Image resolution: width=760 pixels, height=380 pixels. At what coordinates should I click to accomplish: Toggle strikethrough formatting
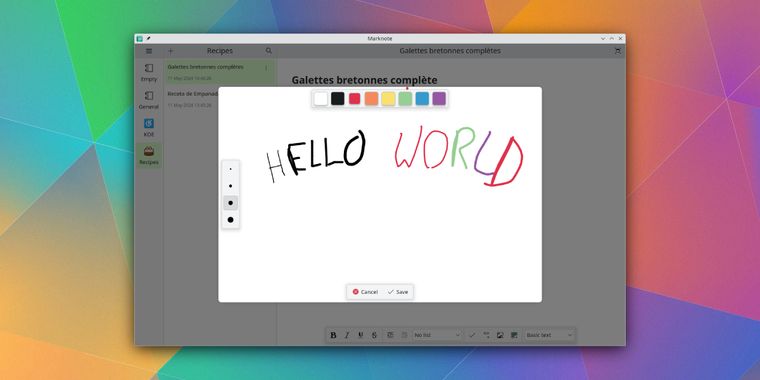374,335
